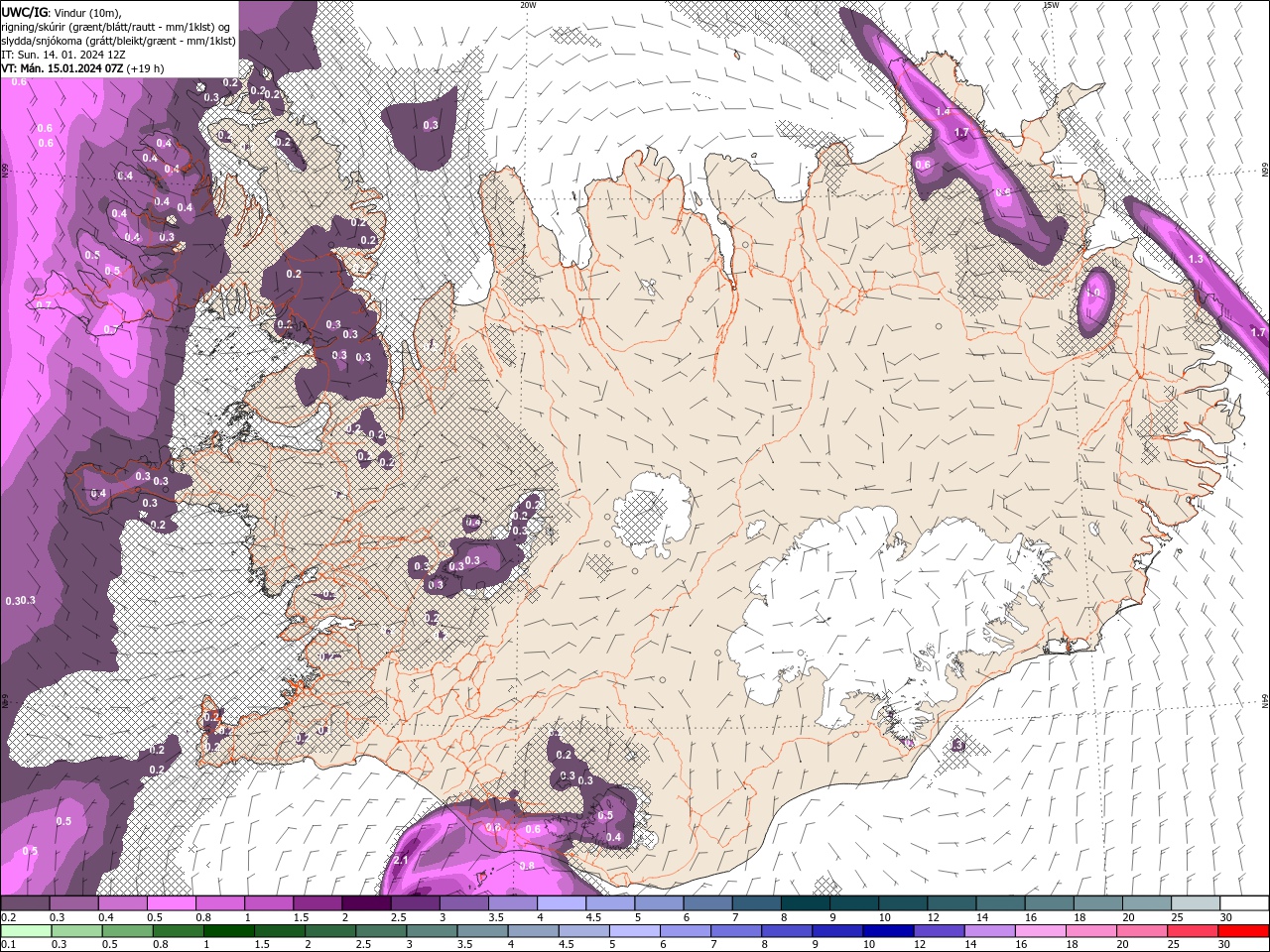
Task: Pick the dark mauve 0.2 swatch in upper legend
Action: tap(25, 903)
